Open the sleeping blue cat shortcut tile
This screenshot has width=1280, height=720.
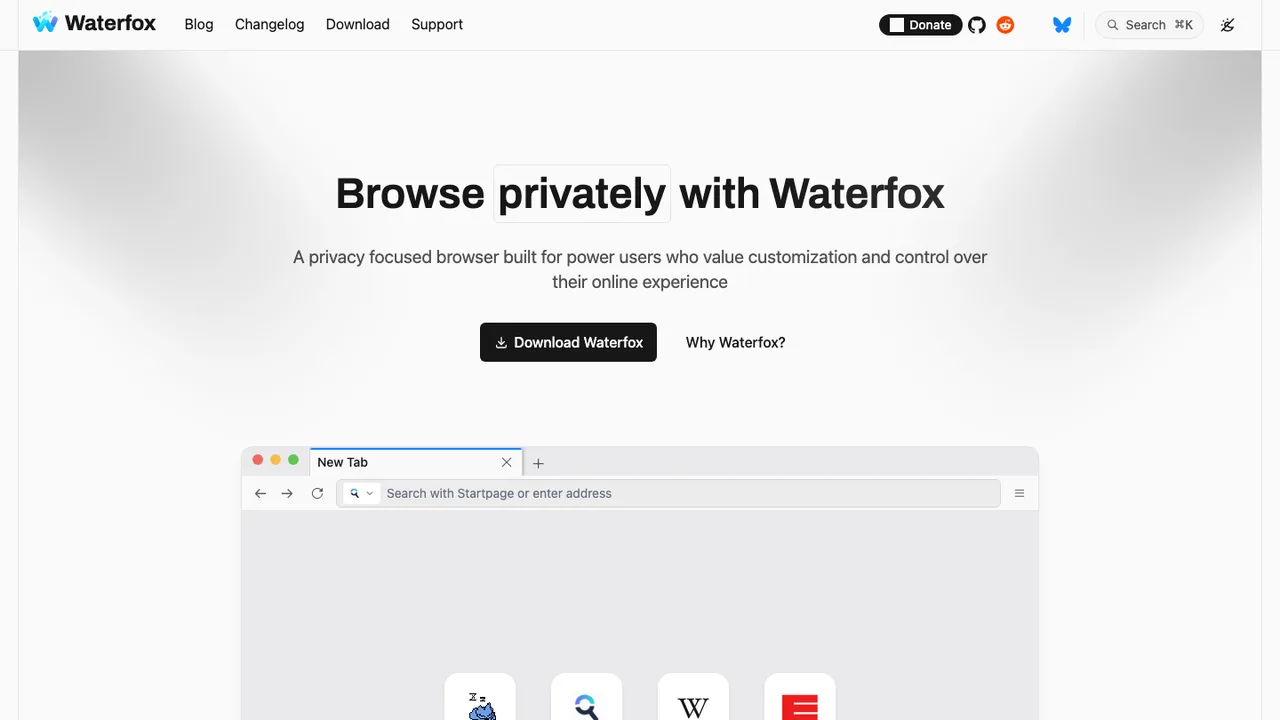pos(480,697)
